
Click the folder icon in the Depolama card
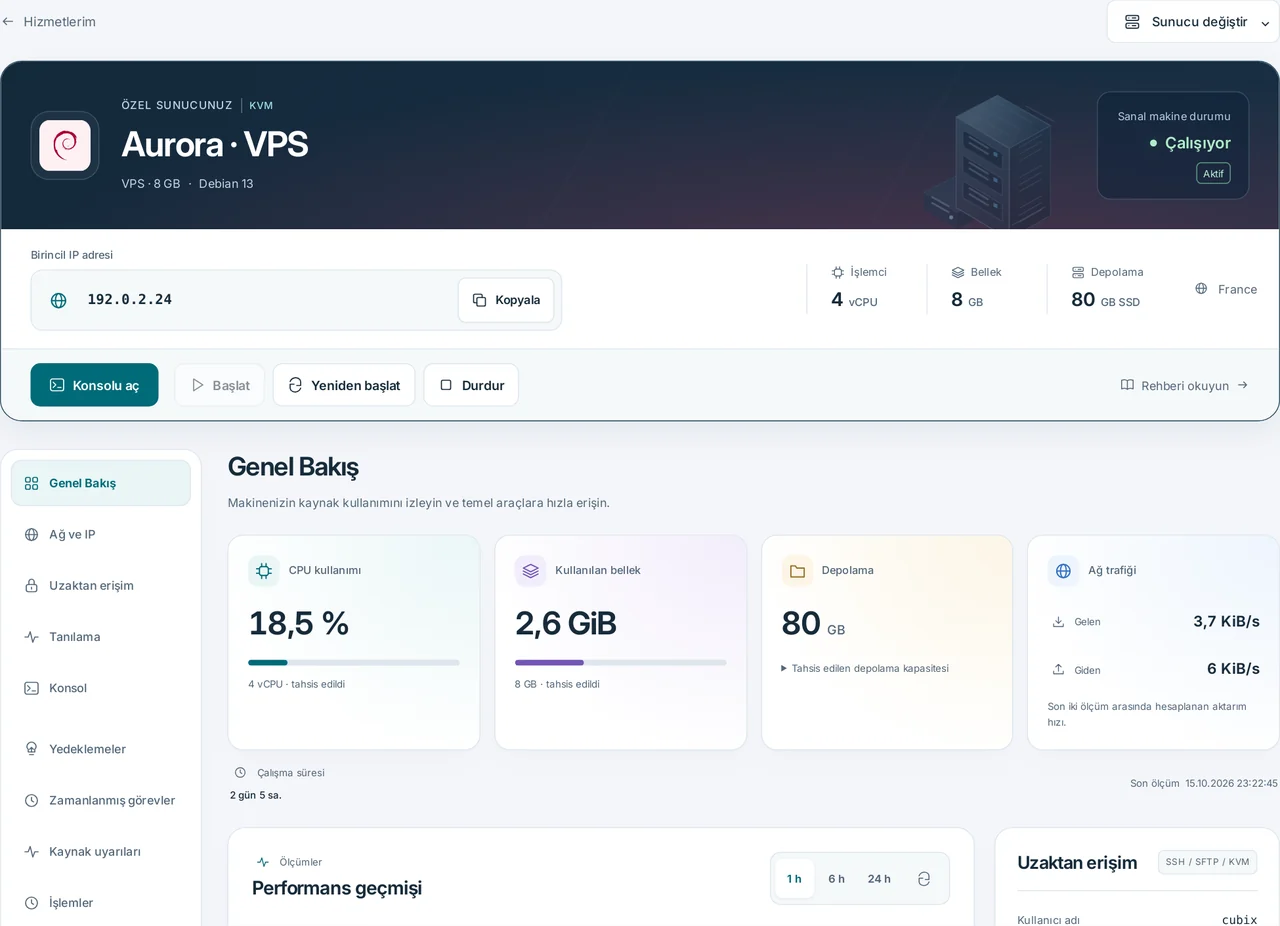[x=797, y=571]
